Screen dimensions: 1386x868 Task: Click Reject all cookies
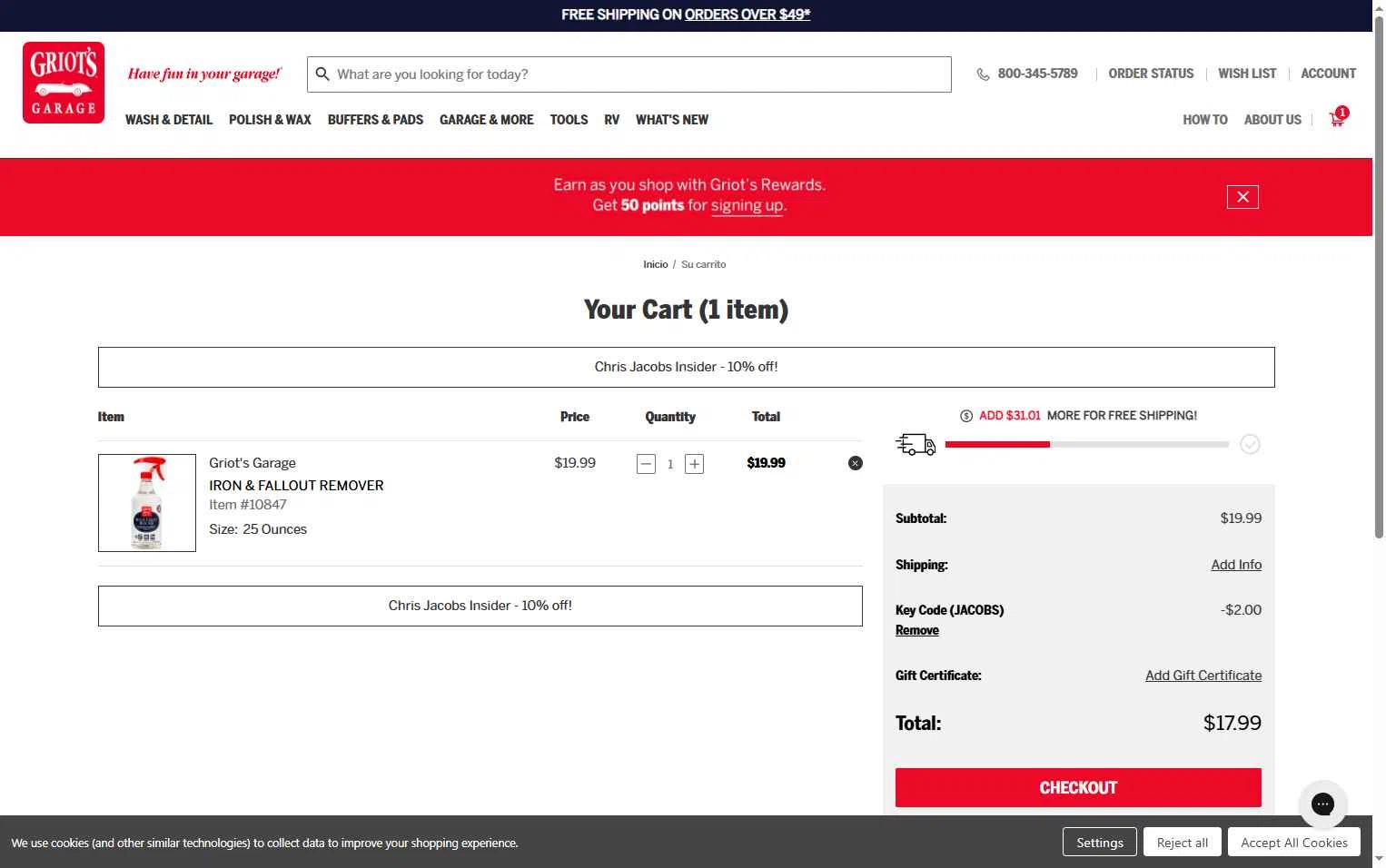tap(1183, 843)
